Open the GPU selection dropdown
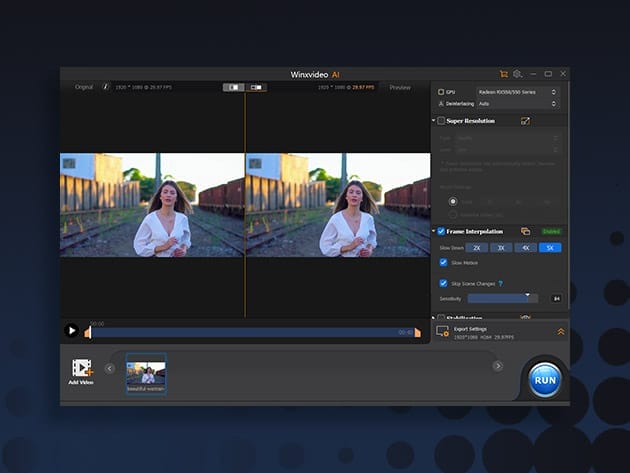Screen dimensions: 630x473 coord(518,91)
